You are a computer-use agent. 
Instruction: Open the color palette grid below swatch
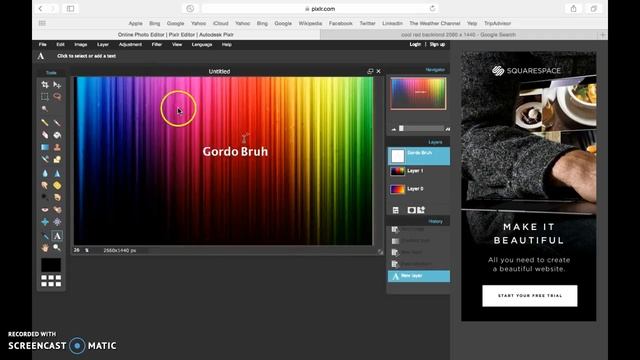point(51,280)
